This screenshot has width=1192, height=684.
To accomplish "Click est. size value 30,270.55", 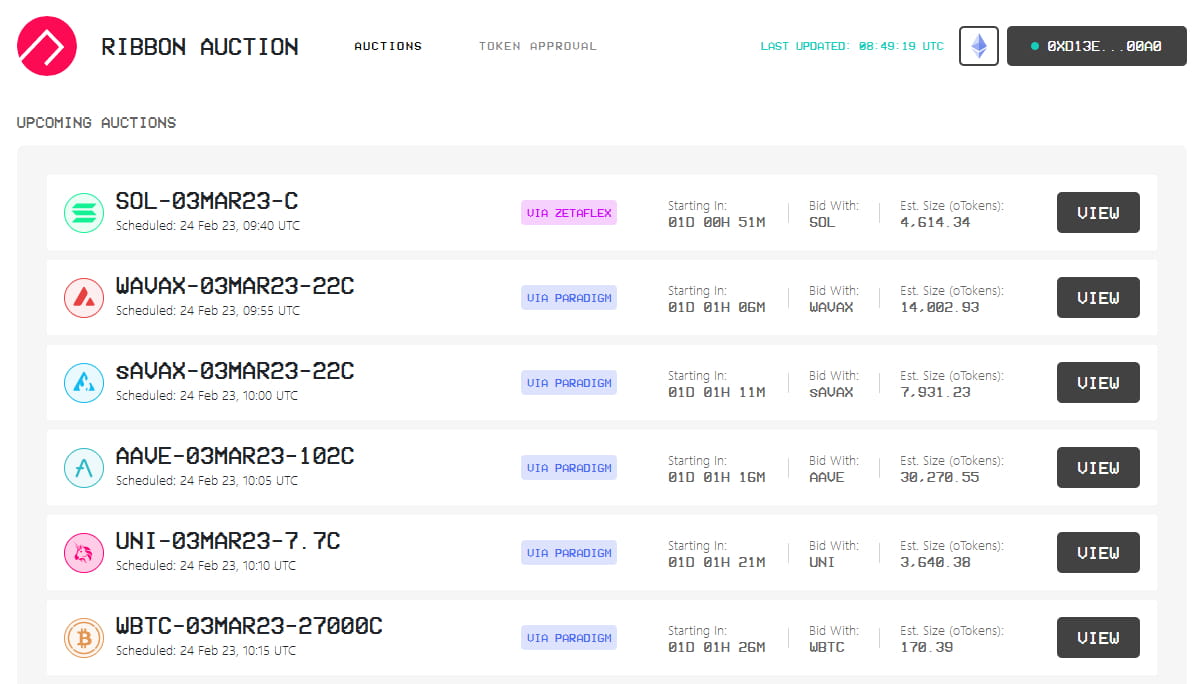I will point(940,478).
